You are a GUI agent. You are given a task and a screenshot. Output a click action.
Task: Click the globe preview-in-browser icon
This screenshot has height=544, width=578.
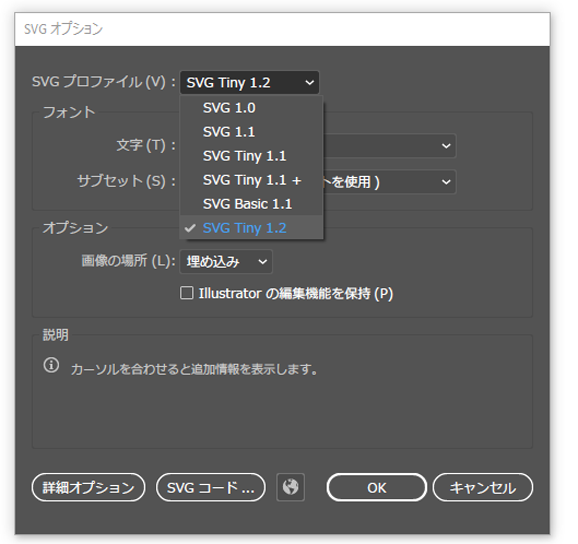[290, 487]
